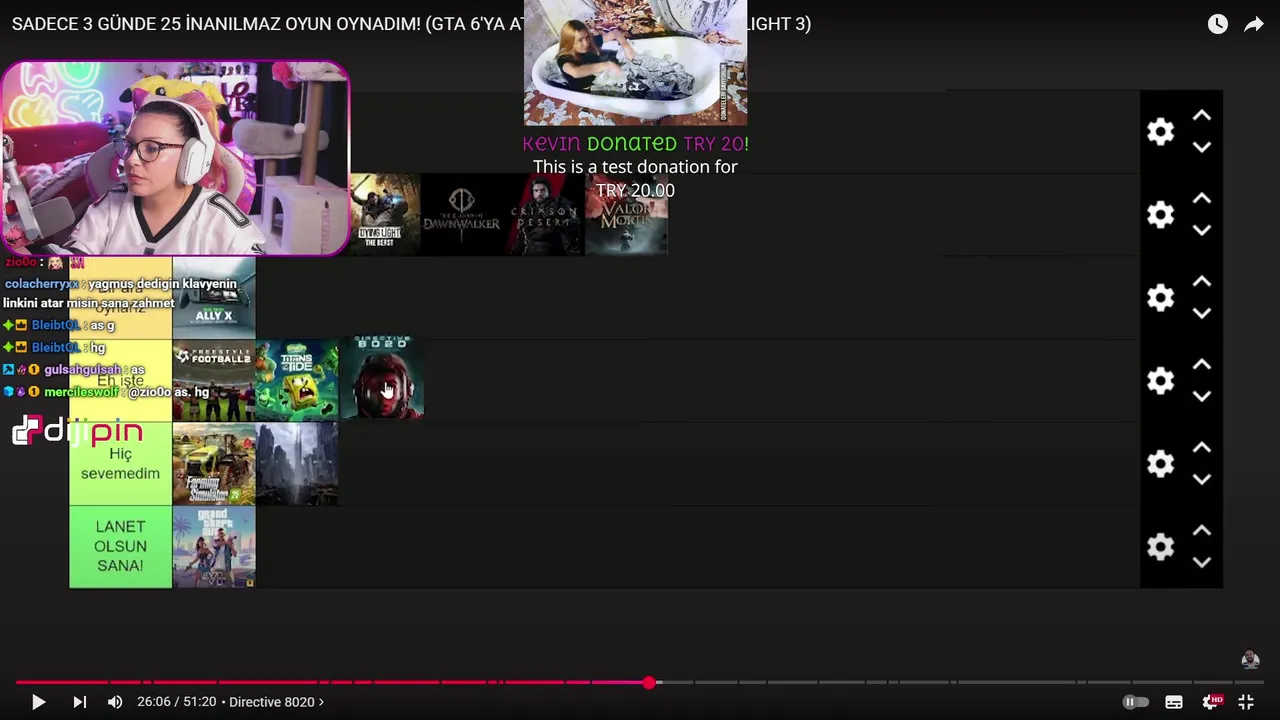Move the LANET OLSUN SANA! row up
The height and width of the screenshot is (720, 1280).
[1202, 531]
